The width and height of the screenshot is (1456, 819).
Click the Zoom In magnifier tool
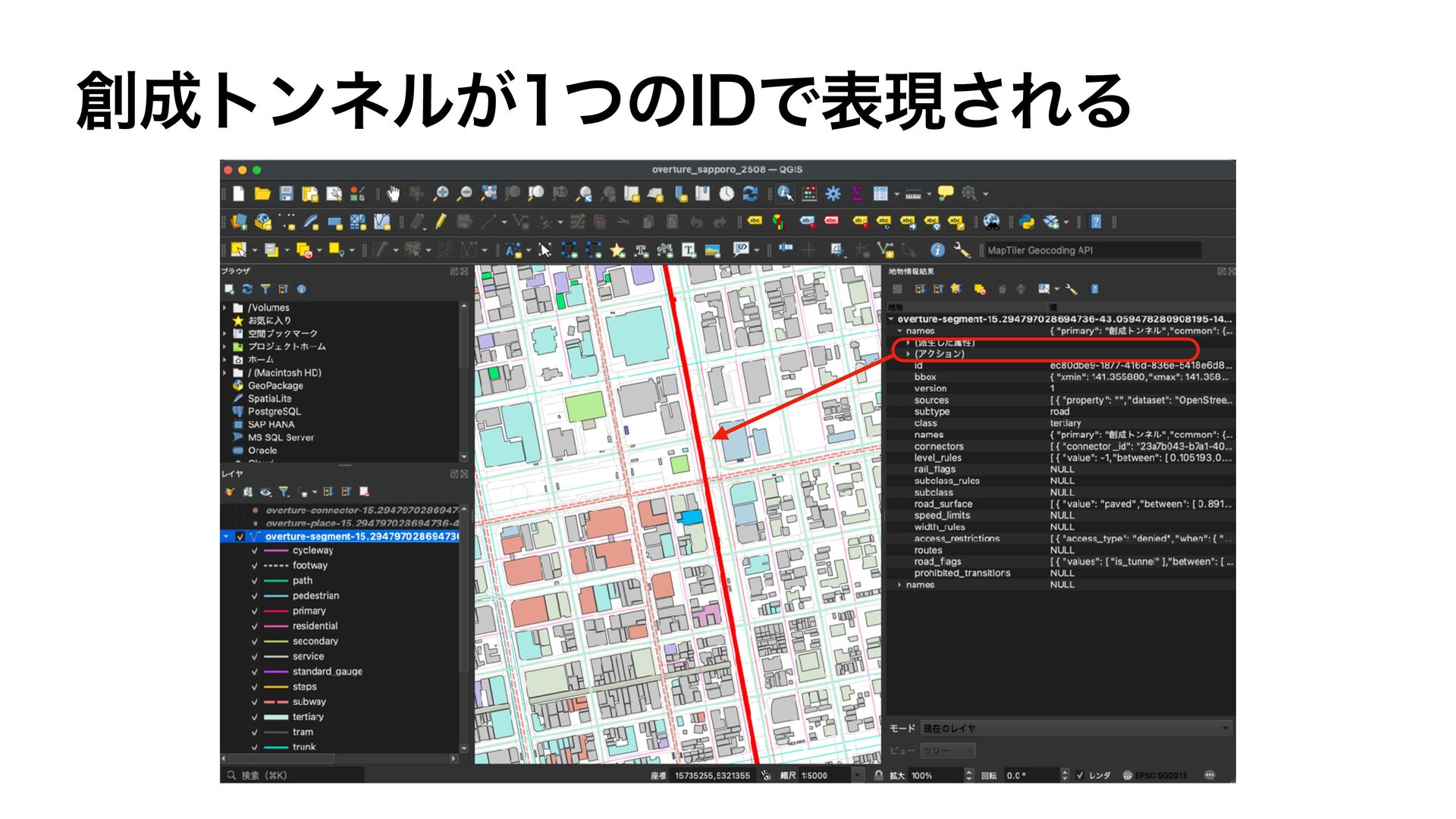[441, 194]
